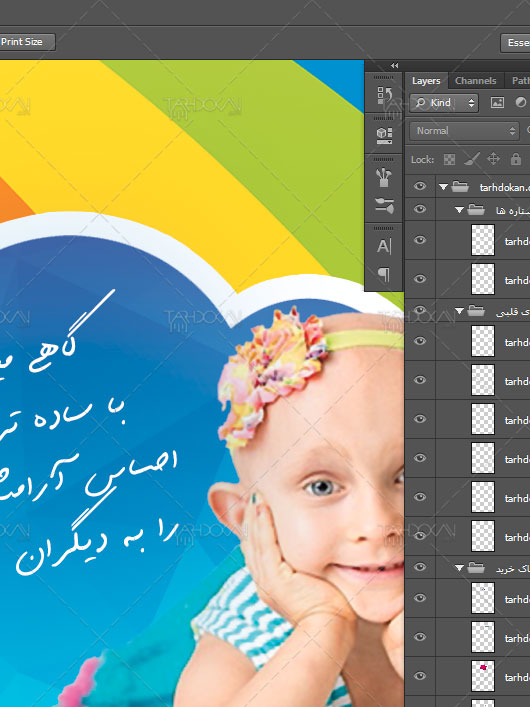Open the Paragraph panel icon
530x707 pixels.
[x=384, y=274]
